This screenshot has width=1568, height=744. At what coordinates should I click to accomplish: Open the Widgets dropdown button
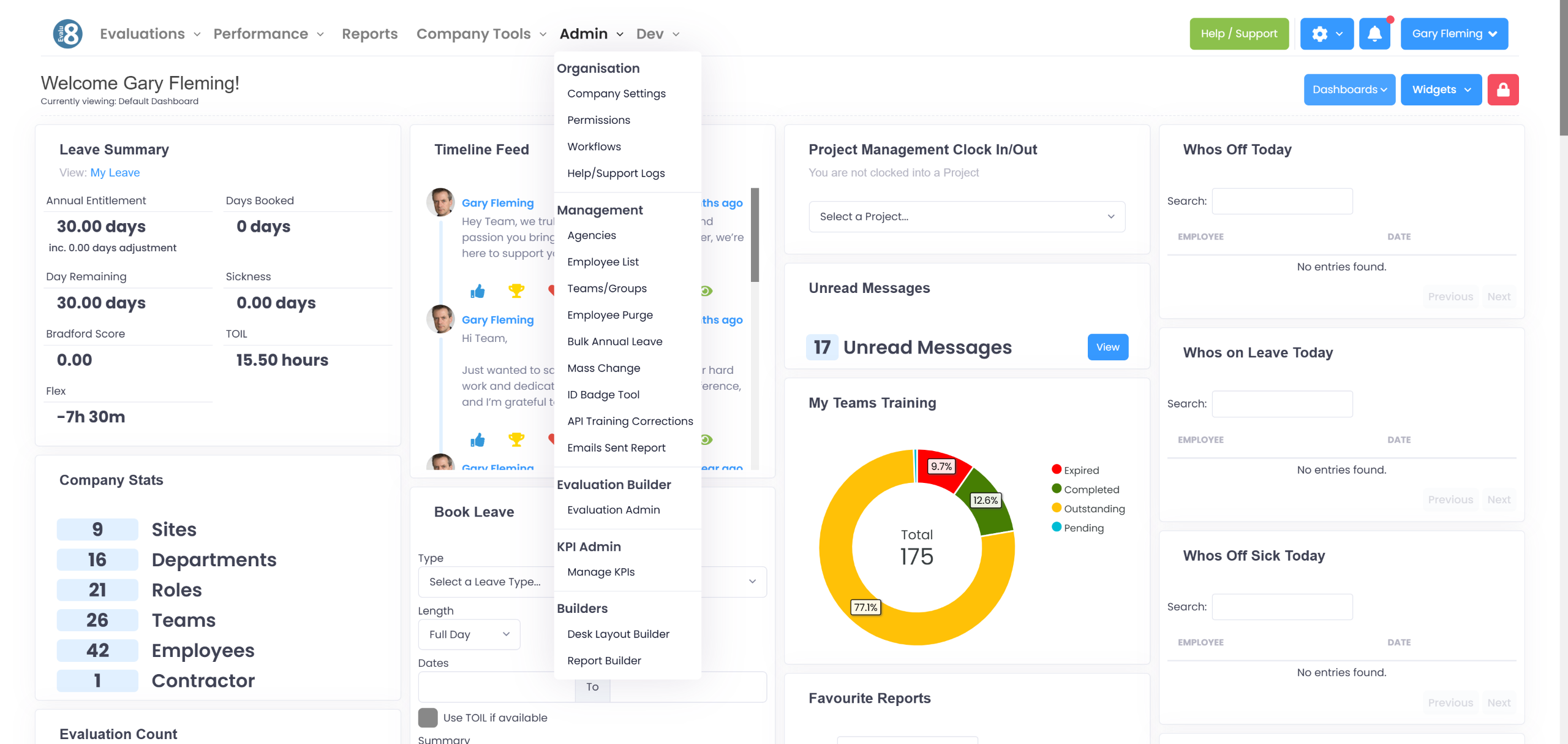tap(1441, 89)
